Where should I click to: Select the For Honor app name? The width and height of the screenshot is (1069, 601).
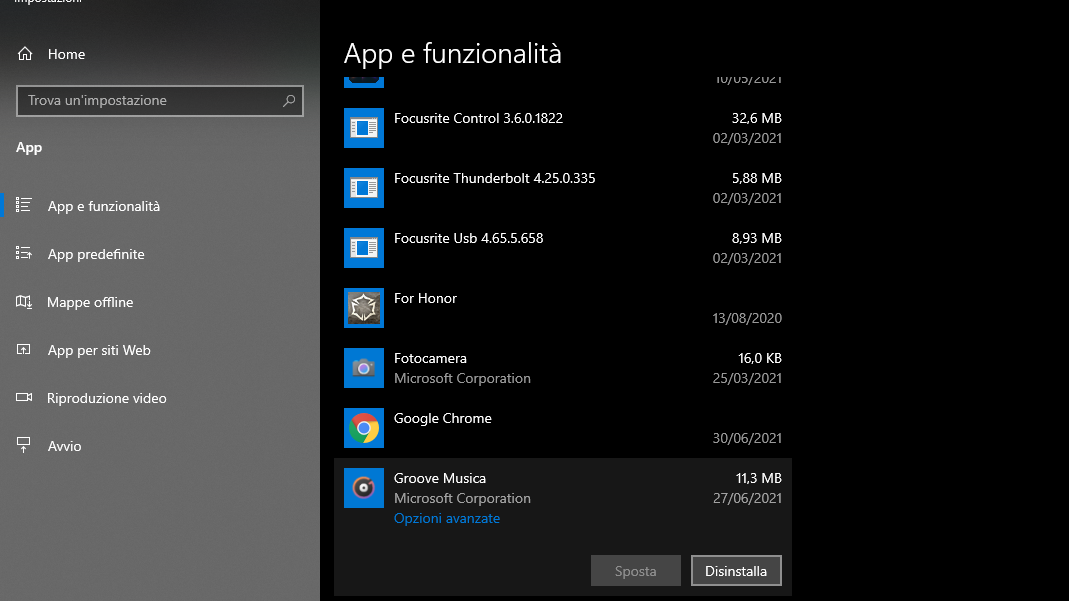tap(425, 298)
